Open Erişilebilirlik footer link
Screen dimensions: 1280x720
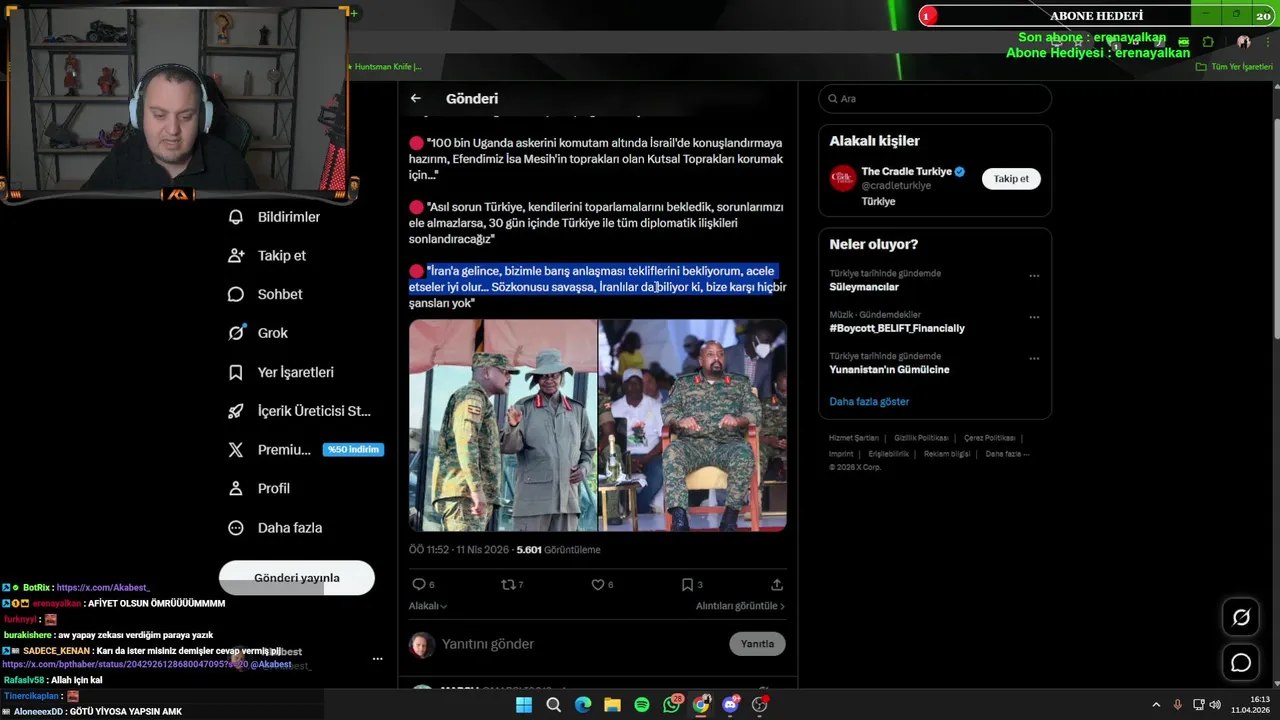[888, 454]
